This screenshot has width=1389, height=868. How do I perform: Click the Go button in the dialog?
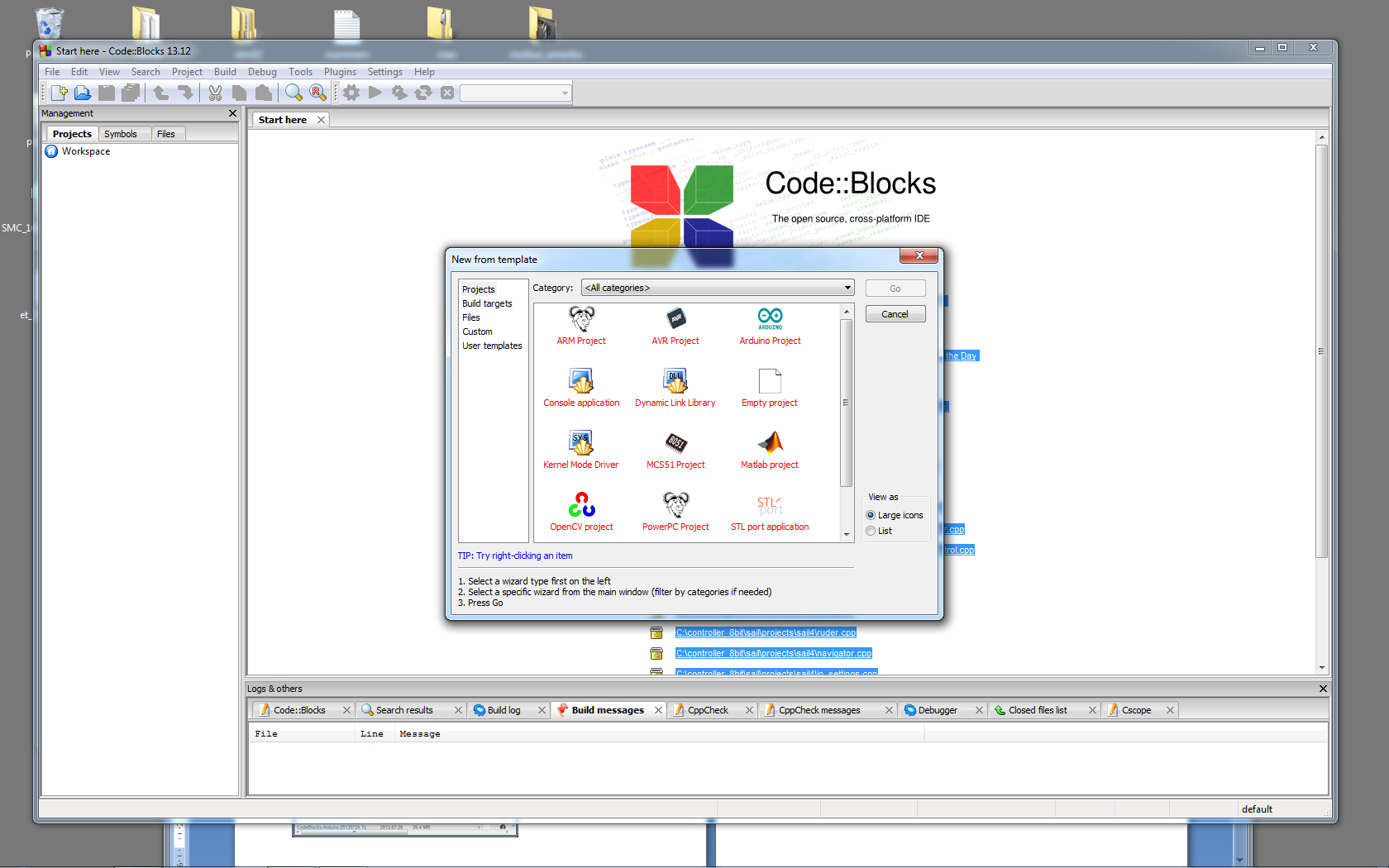pyautogui.click(x=895, y=289)
